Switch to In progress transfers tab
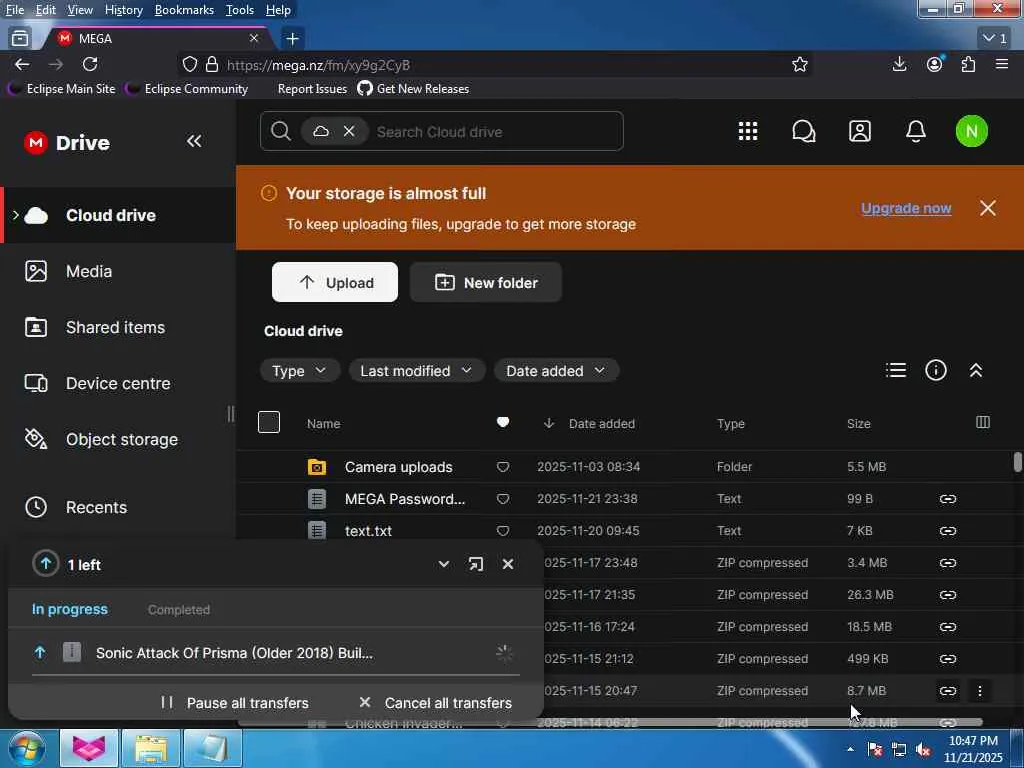Viewport: 1024px width, 768px height. 69,609
